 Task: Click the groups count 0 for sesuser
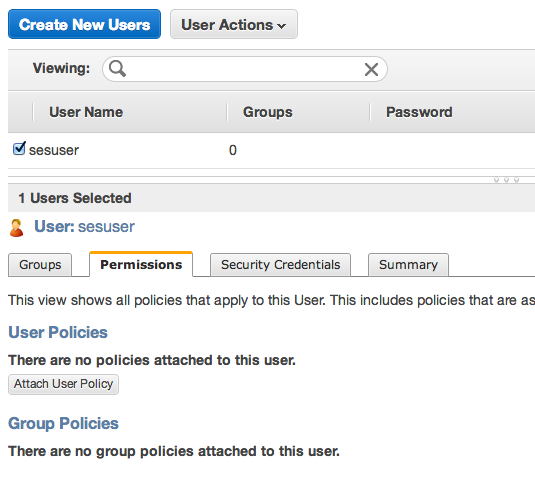coord(233,150)
